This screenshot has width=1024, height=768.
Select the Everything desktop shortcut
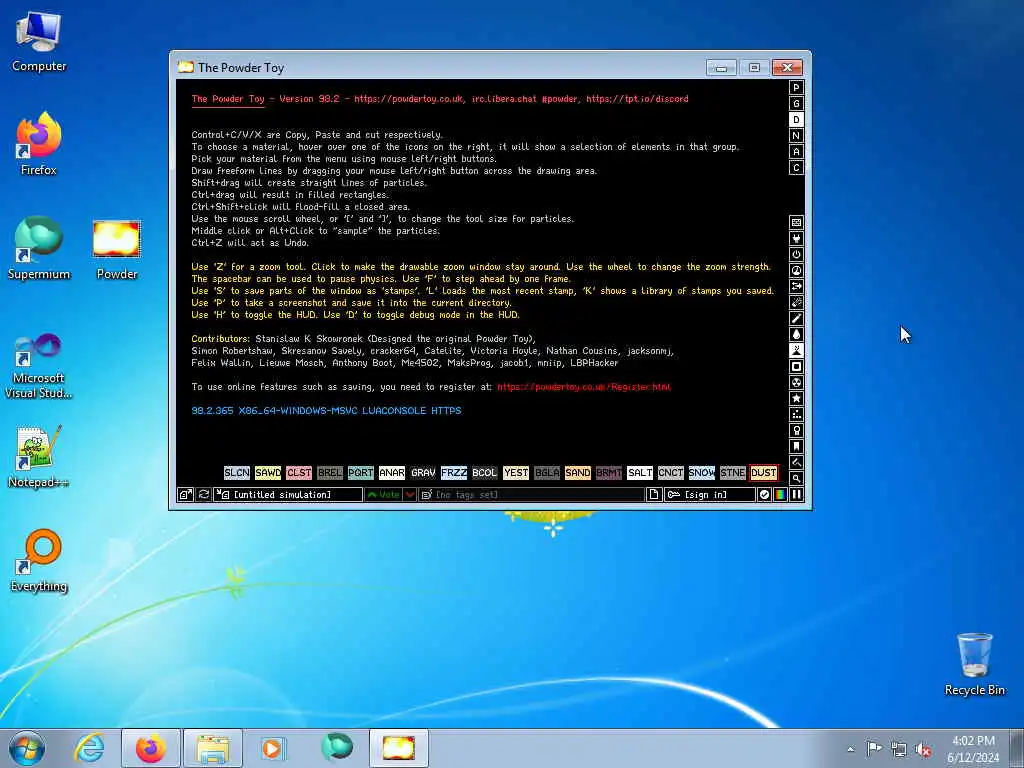(x=39, y=560)
